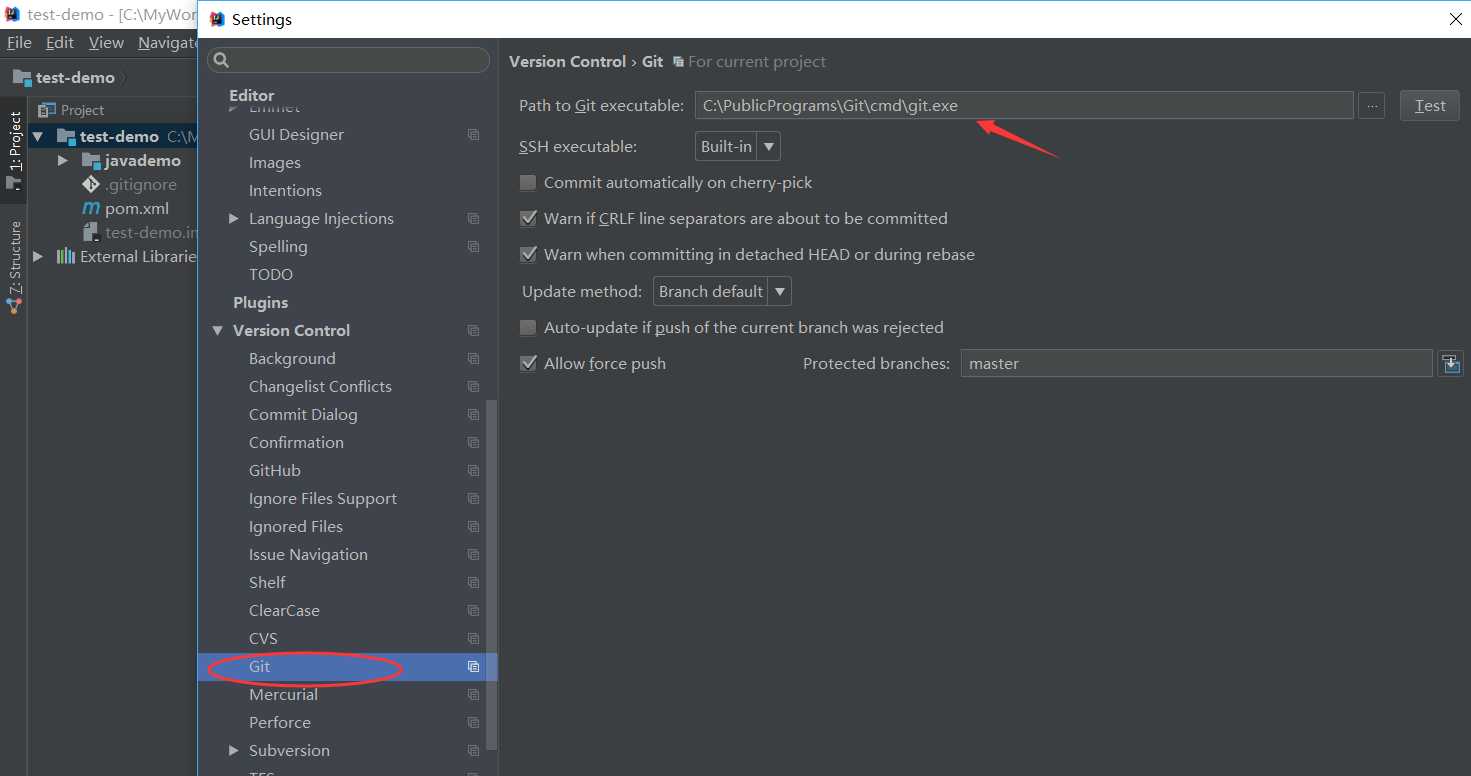The height and width of the screenshot is (776, 1471).
Task: Click the per-project icon beside Subversion
Action: (x=474, y=751)
